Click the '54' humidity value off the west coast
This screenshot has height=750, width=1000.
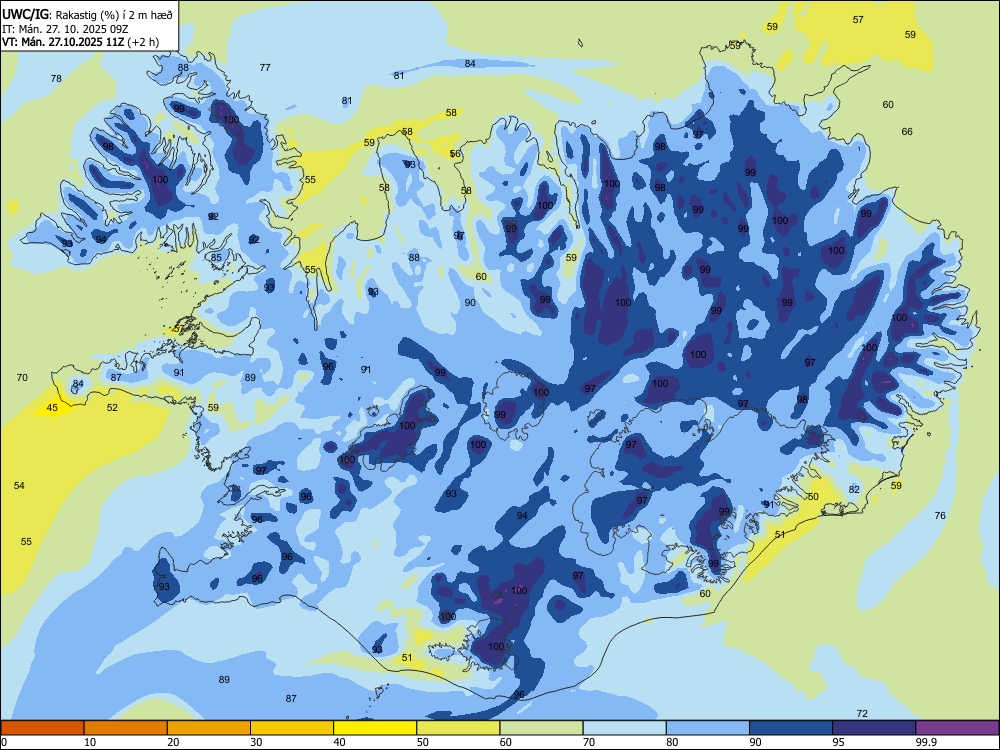tap(19, 485)
